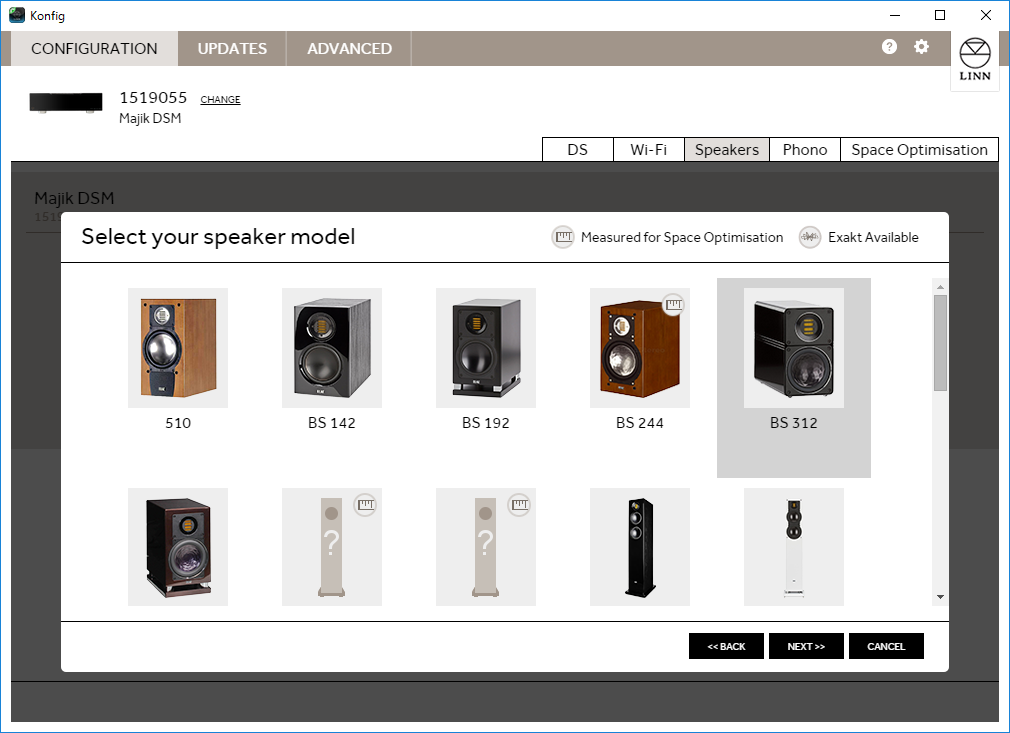1010x733 pixels.
Task: Click "Measured for Space Optimisation" legend text
Action: point(682,237)
